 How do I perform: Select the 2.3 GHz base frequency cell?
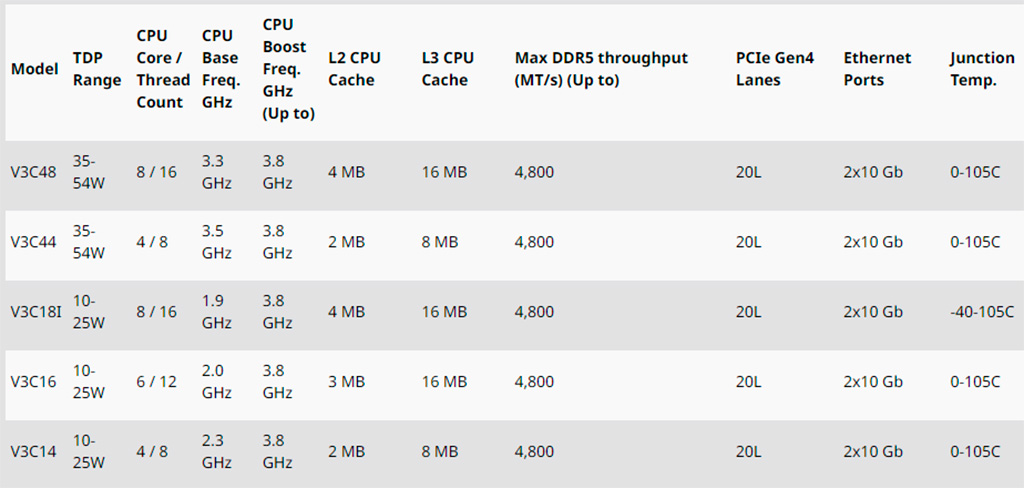pos(217,452)
